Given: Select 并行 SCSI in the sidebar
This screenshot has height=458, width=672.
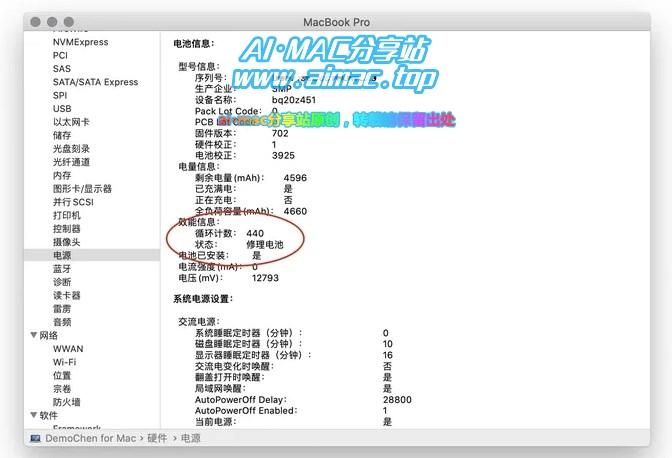Looking at the screenshot, I should pos(73,202).
